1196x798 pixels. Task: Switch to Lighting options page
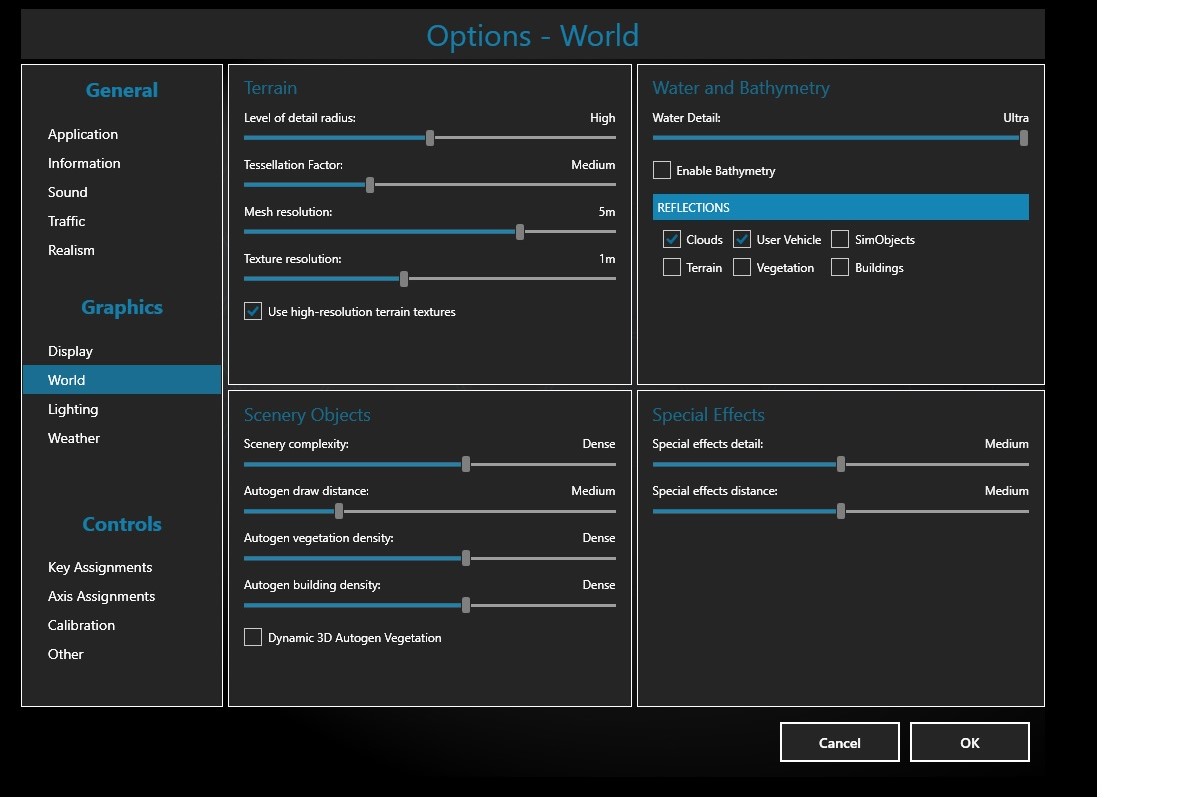[73, 410]
